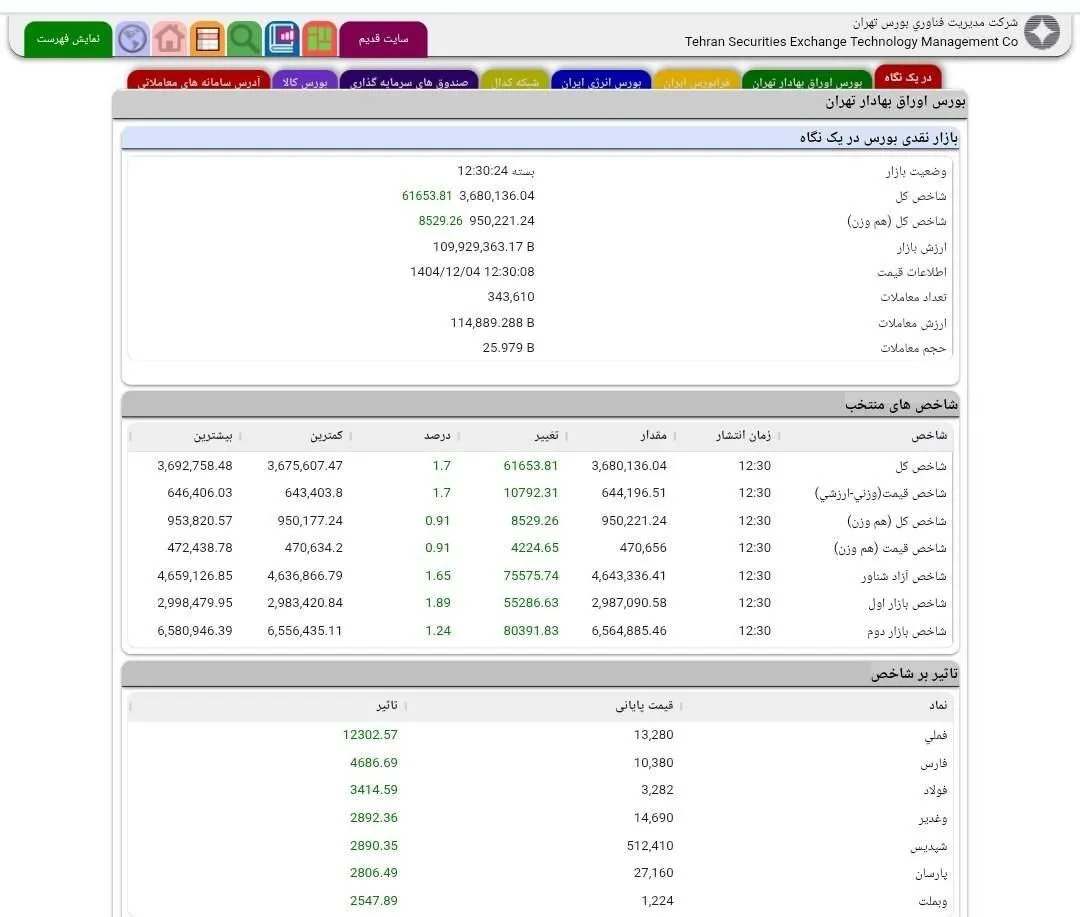The width and height of the screenshot is (1080, 917).
Task: Switch to the در یک نگاه tab
Action: point(908,77)
